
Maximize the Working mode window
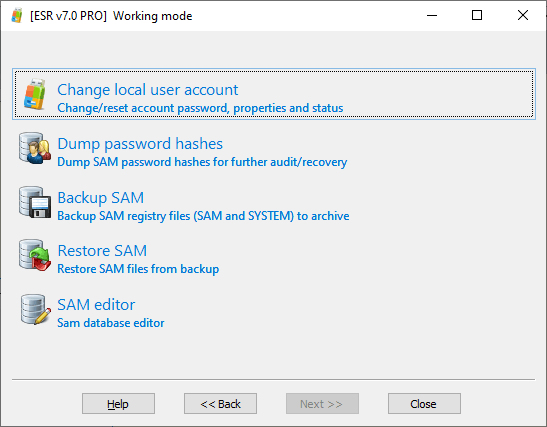pos(477,15)
